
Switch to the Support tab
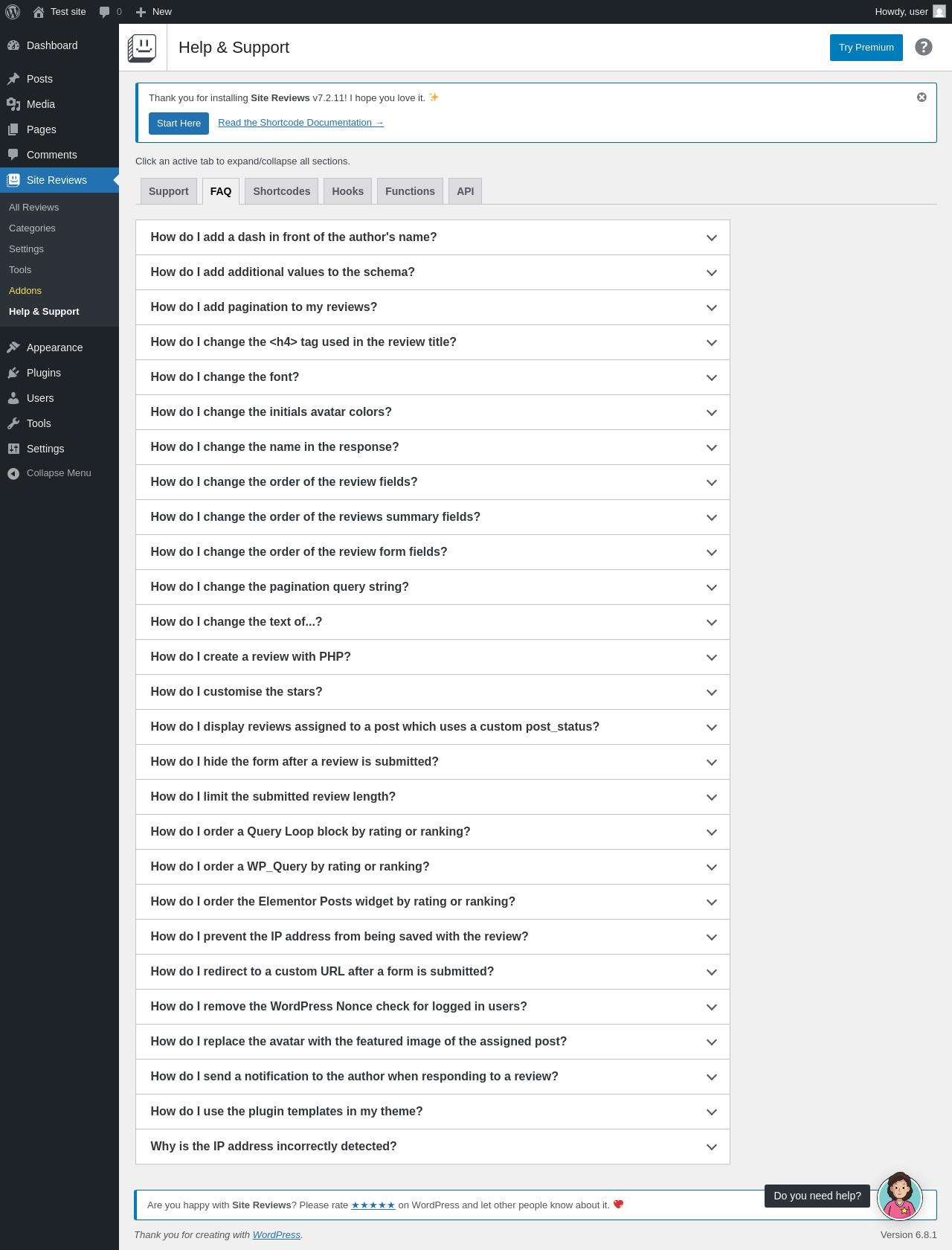tap(169, 191)
